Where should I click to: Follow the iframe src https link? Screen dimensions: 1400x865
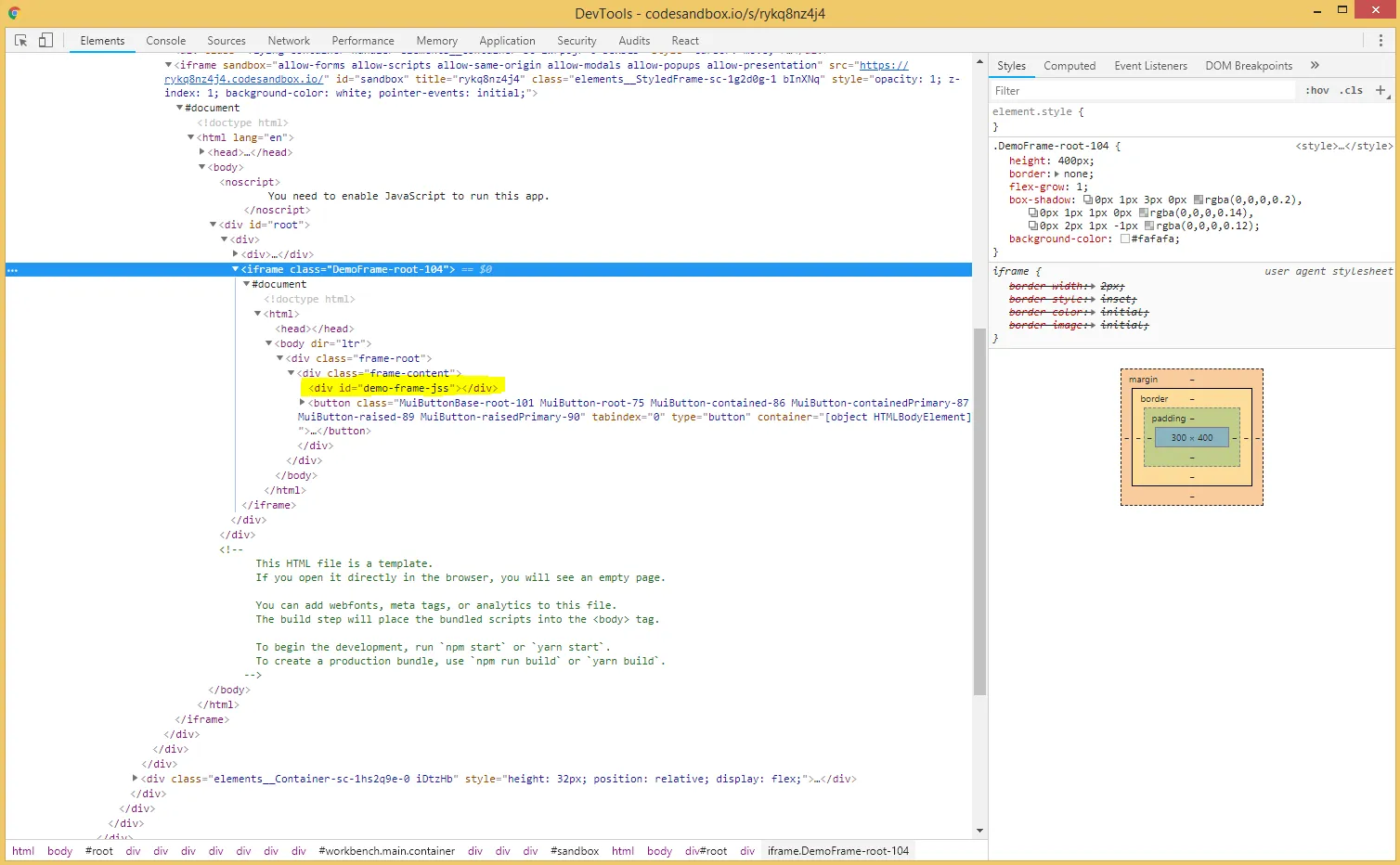(883, 66)
